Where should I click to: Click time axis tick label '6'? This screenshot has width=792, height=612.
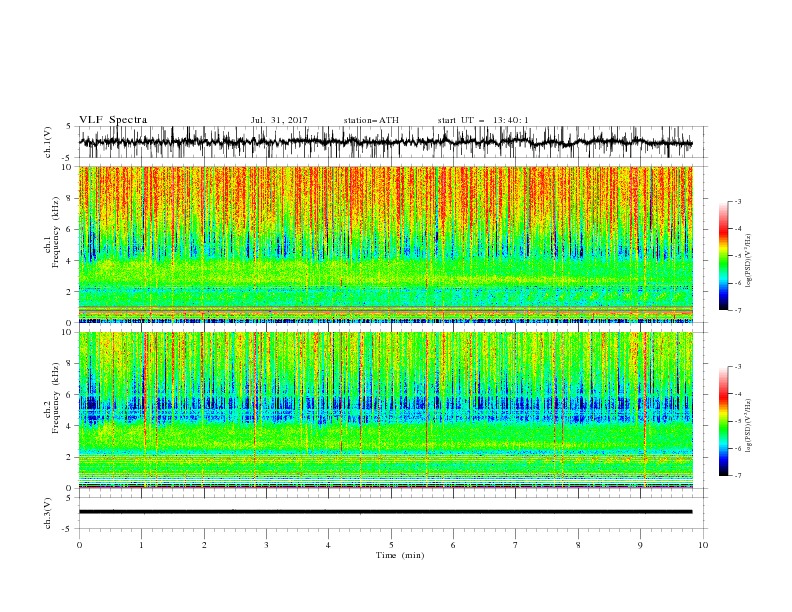tap(453, 545)
